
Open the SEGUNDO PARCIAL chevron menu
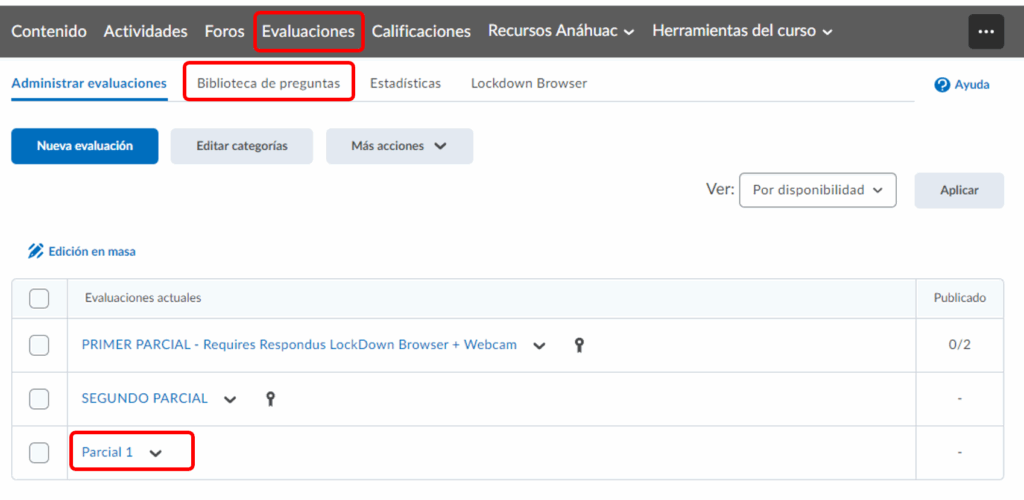click(230, 399)
